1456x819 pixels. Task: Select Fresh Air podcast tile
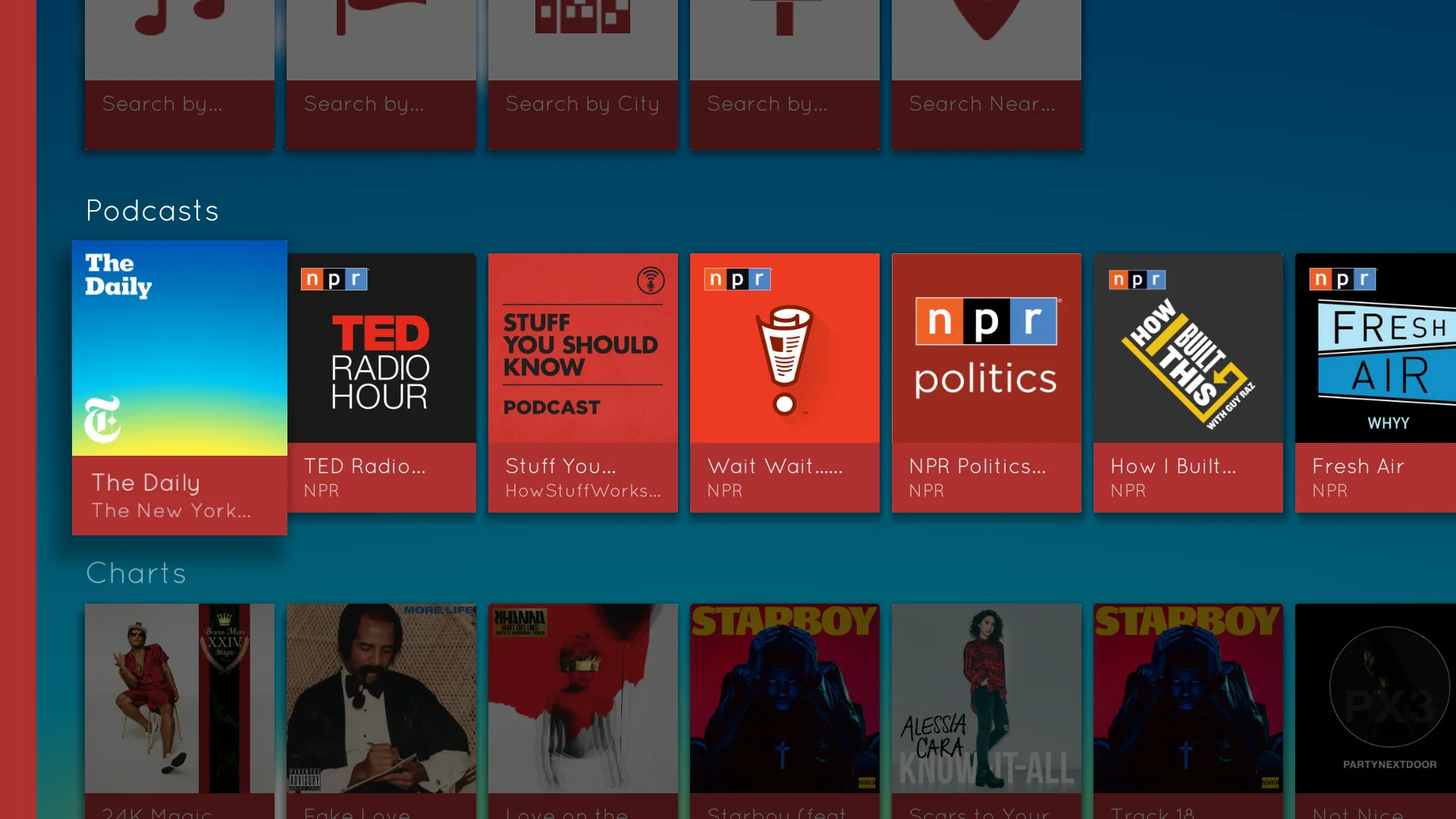[1376, 383]
